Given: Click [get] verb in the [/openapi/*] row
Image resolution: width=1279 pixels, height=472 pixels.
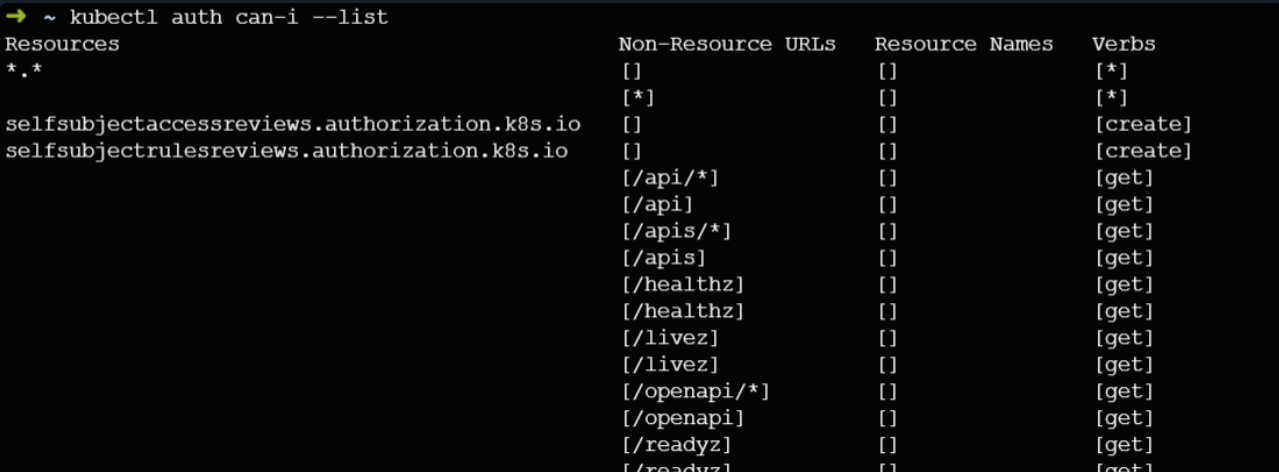Looking at the screenshot, I should 1124,391.
